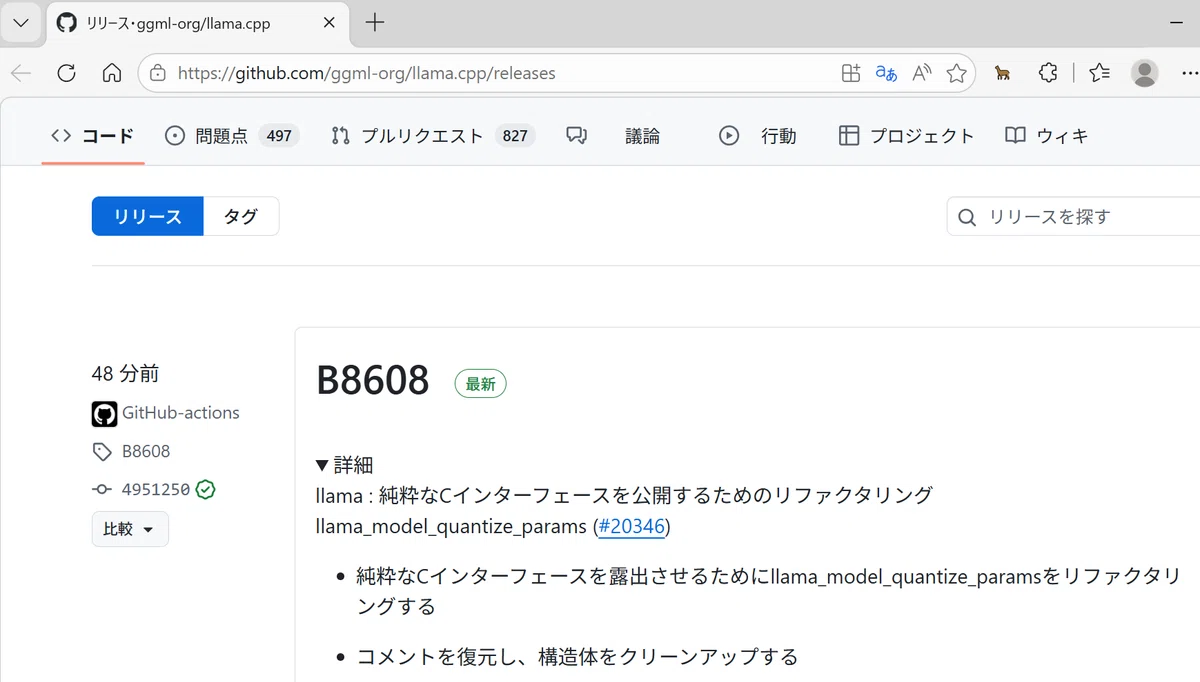Open a new browser tab

coord(375,22)
